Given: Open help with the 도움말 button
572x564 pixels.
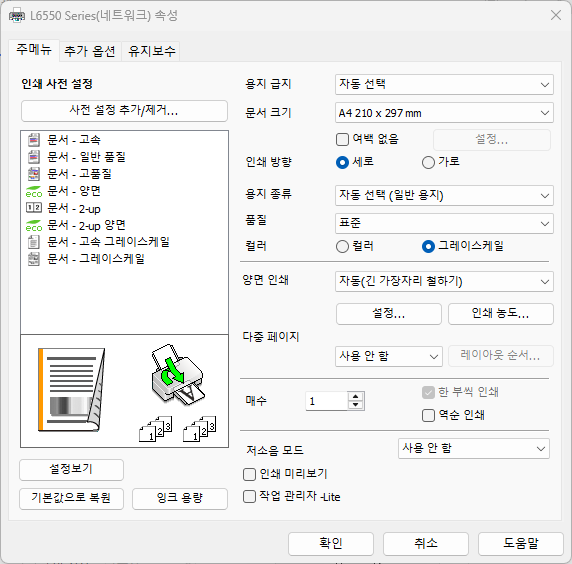Looking at the screenshot, I should coord(521,544).
